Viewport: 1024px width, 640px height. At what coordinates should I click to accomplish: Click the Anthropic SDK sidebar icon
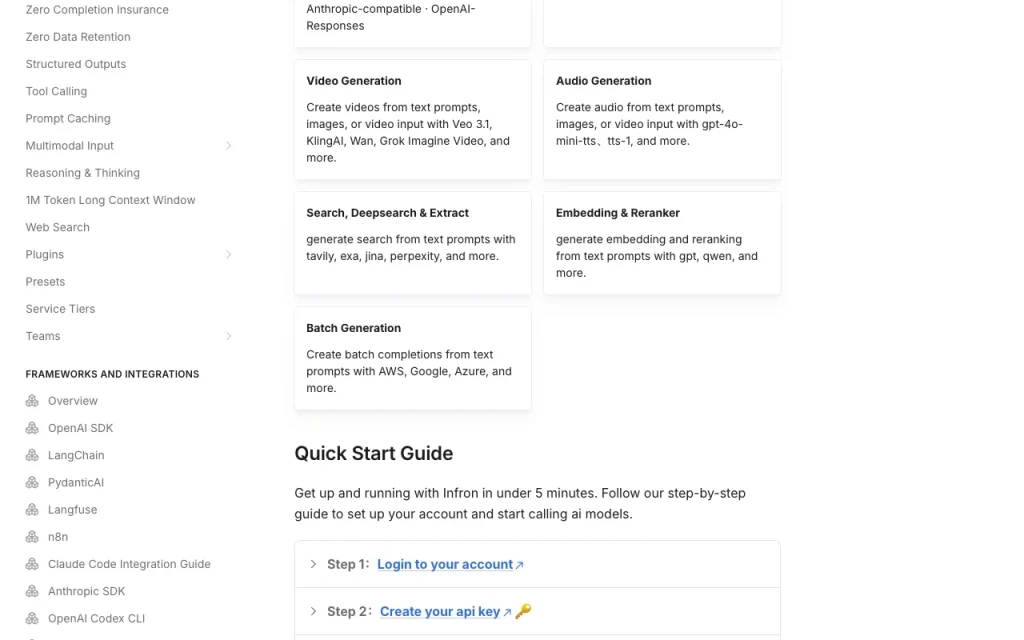point(32,592)
